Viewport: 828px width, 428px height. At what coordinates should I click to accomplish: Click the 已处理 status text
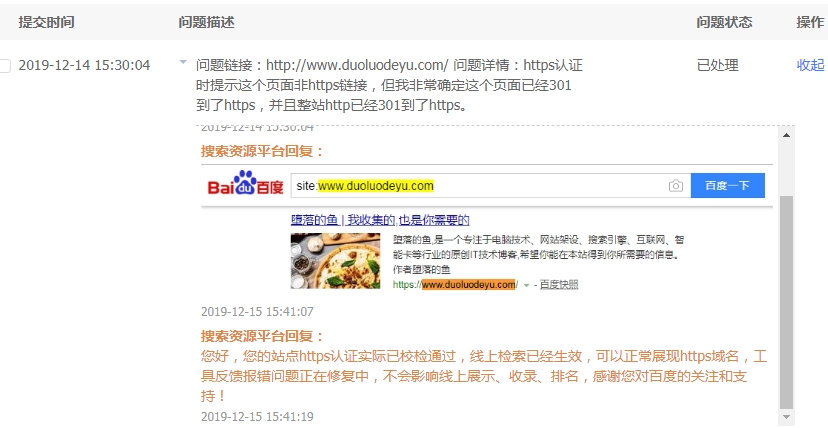718,65
